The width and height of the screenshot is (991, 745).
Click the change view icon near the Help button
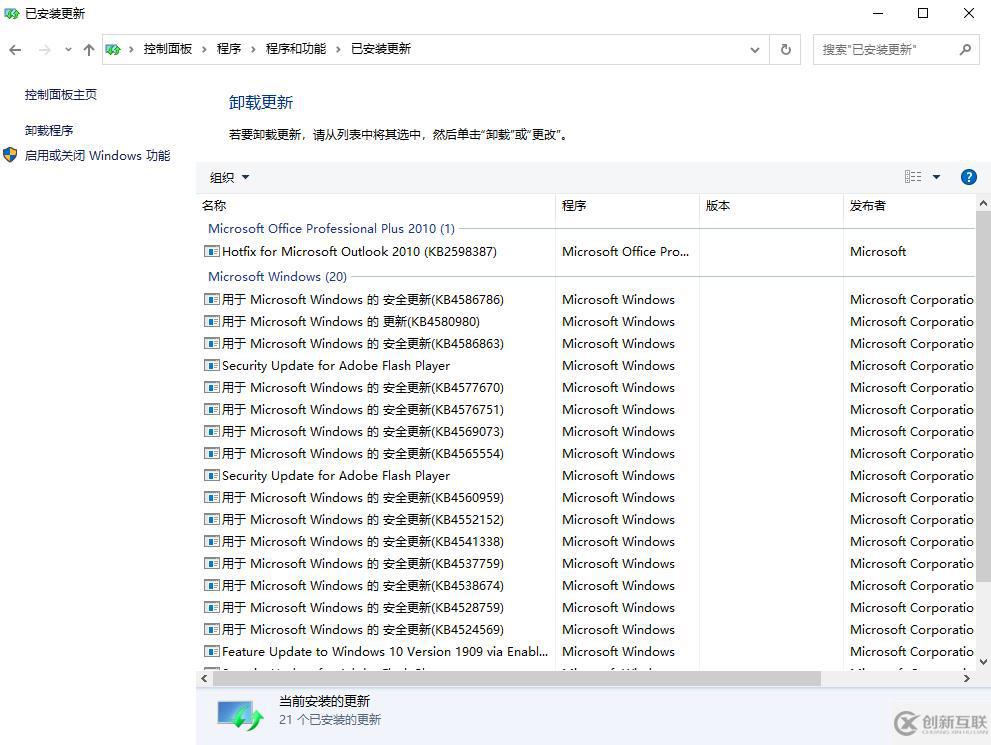click(x=912, y=177)
